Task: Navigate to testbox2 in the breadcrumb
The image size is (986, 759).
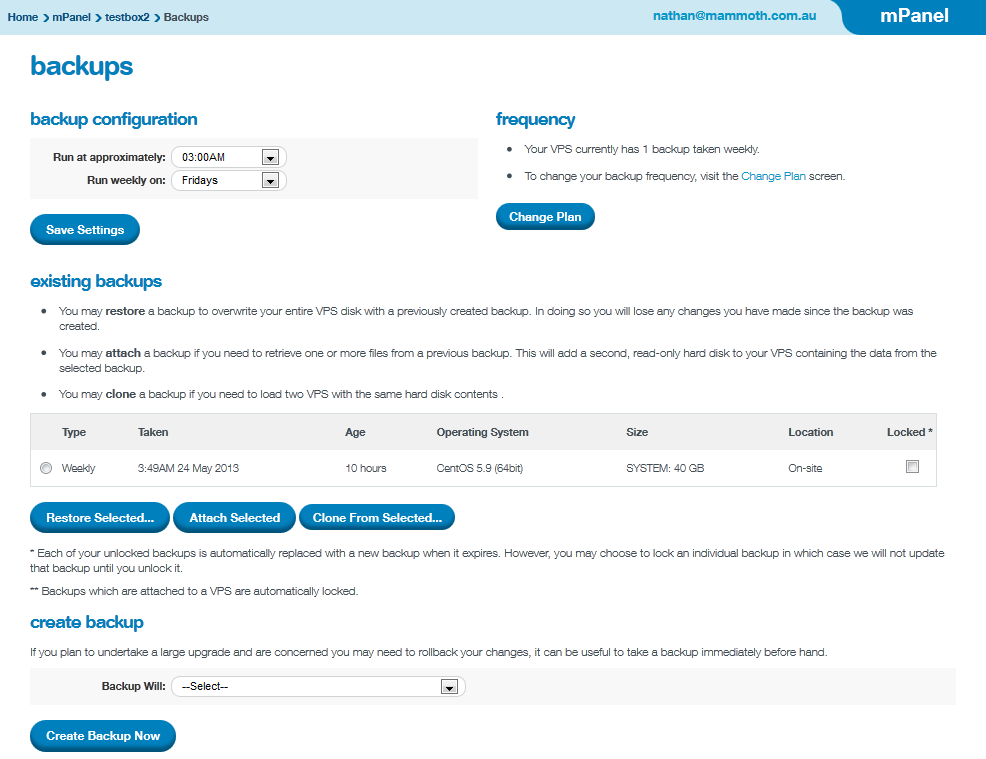Action: pos(127,17)
